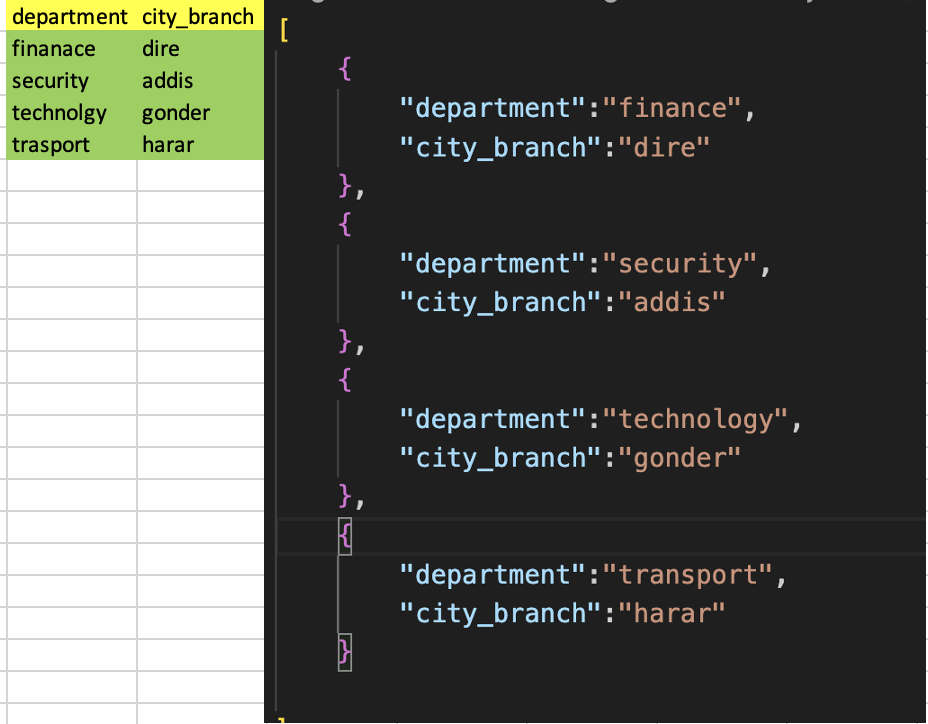928x724 pixels.
Task: Click the 'addis' spreadsheet cell
Action: click(200, 80)
